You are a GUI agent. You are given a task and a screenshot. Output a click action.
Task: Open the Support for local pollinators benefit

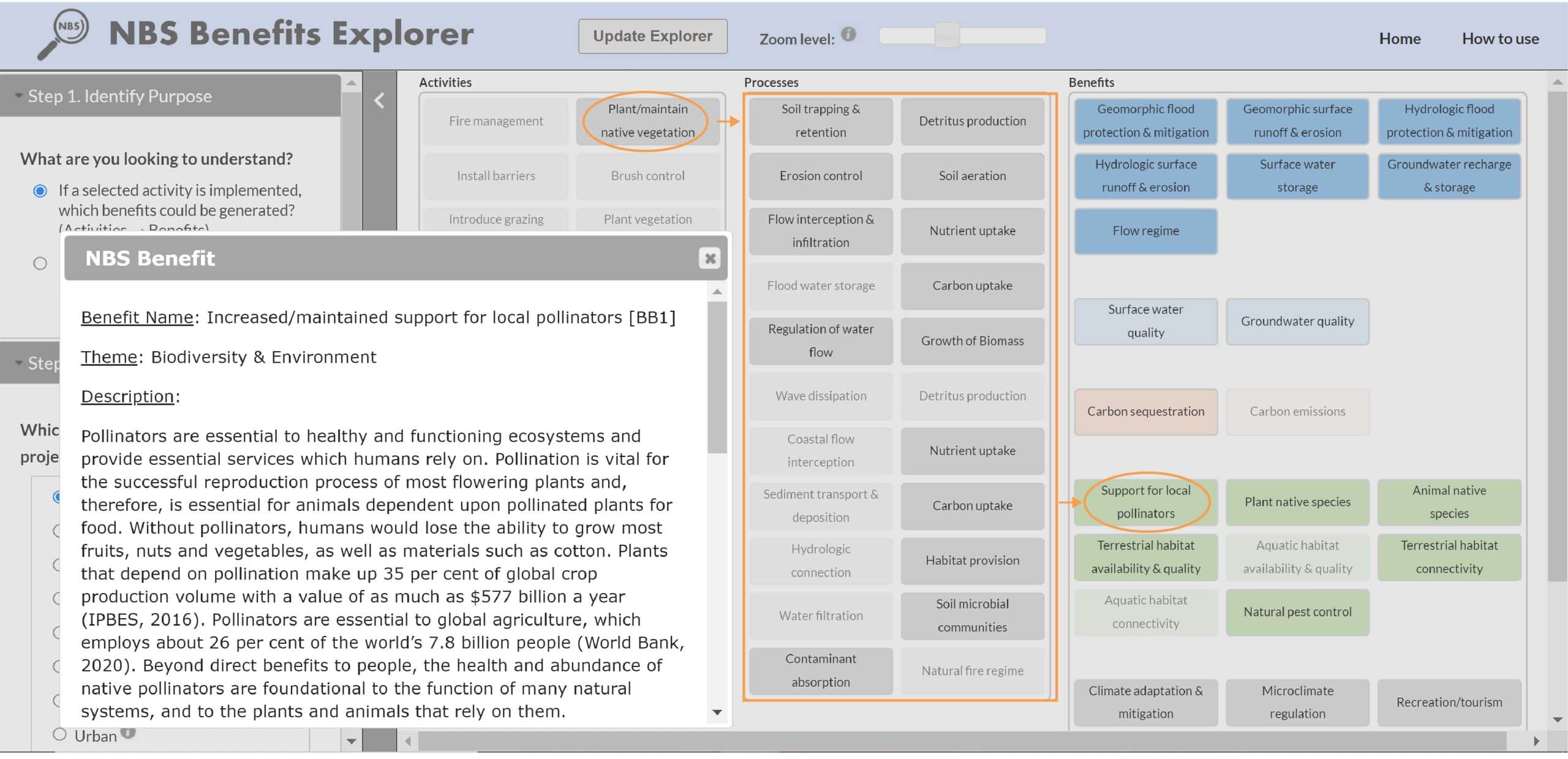click(1145, 502)
